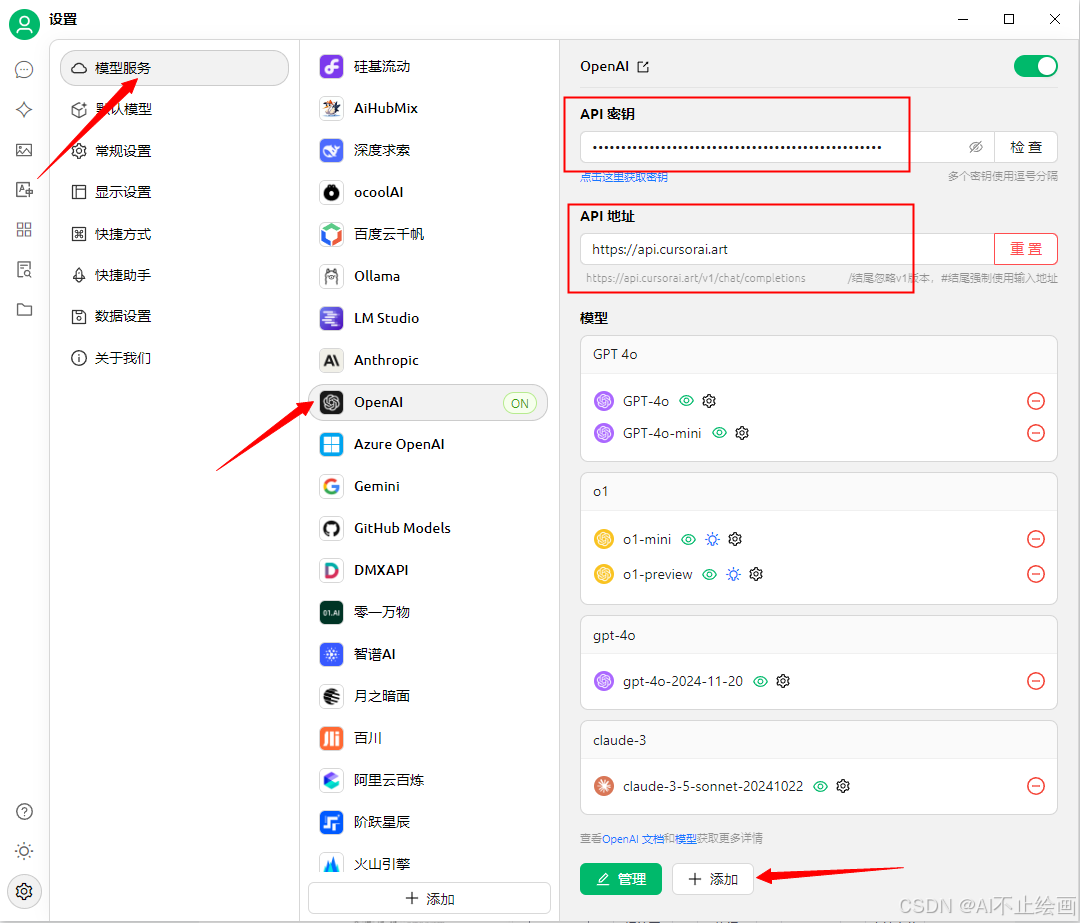Select the 深度求索 provider
The width and height of the screenshot is (1080, 923).
tap(428, 150)
